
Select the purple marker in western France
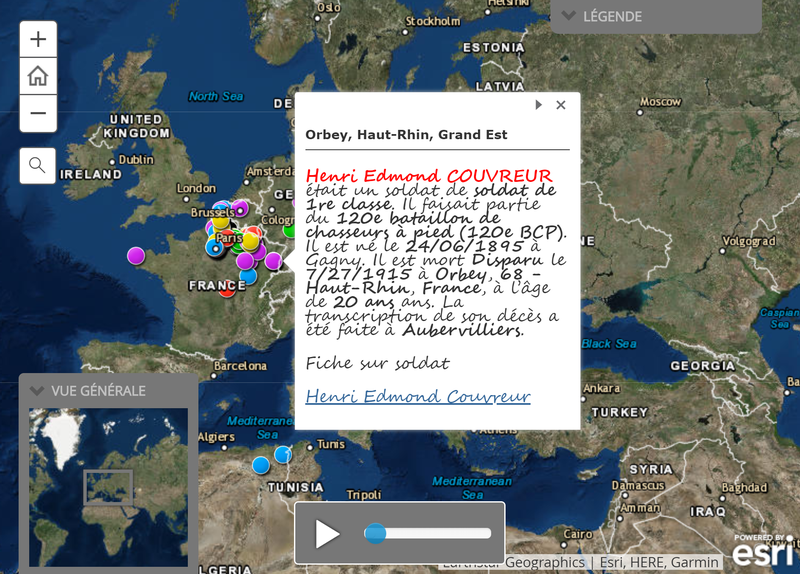tap(136, 255)
